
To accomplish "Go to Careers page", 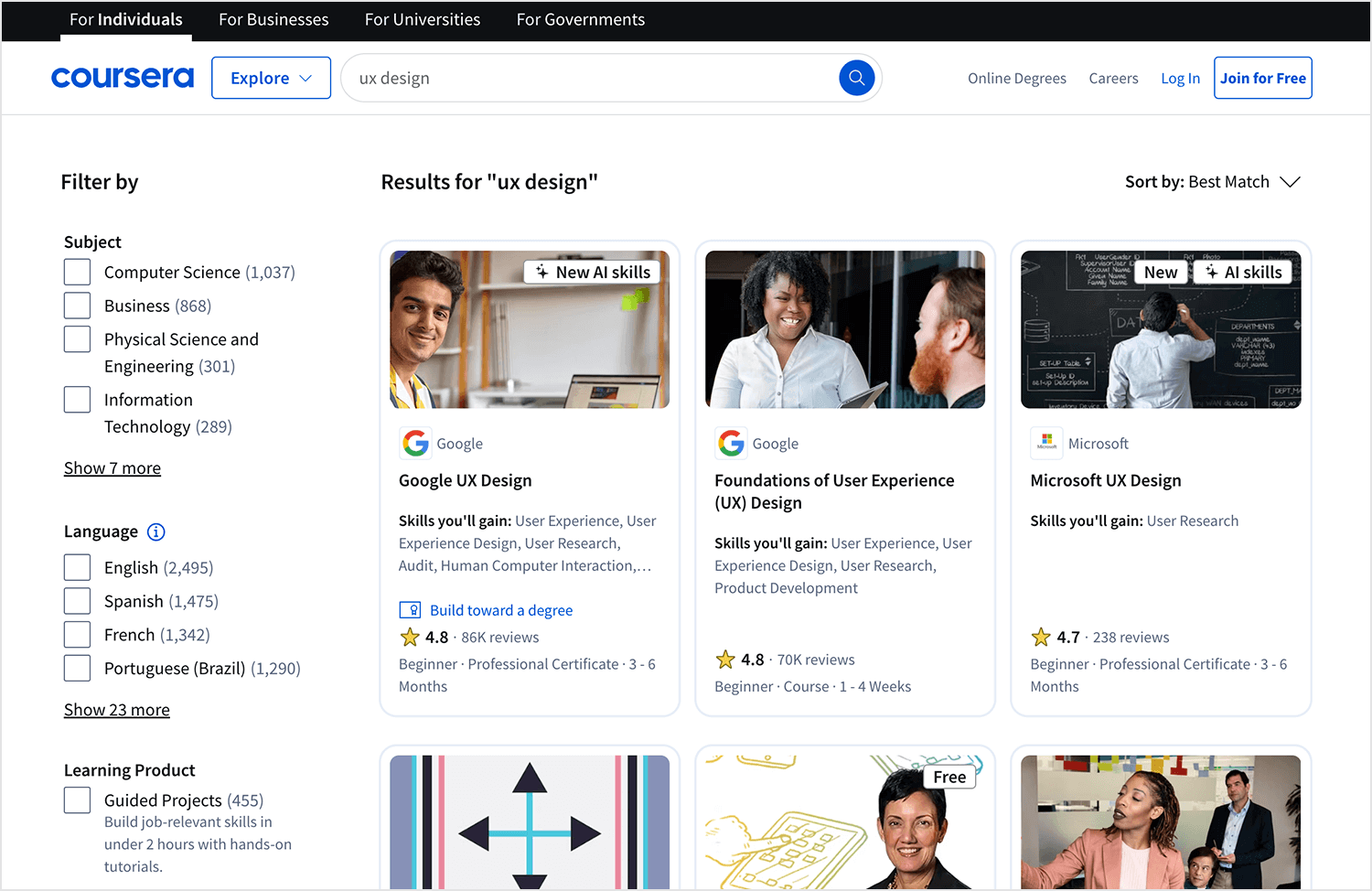I will [1113, 79].
